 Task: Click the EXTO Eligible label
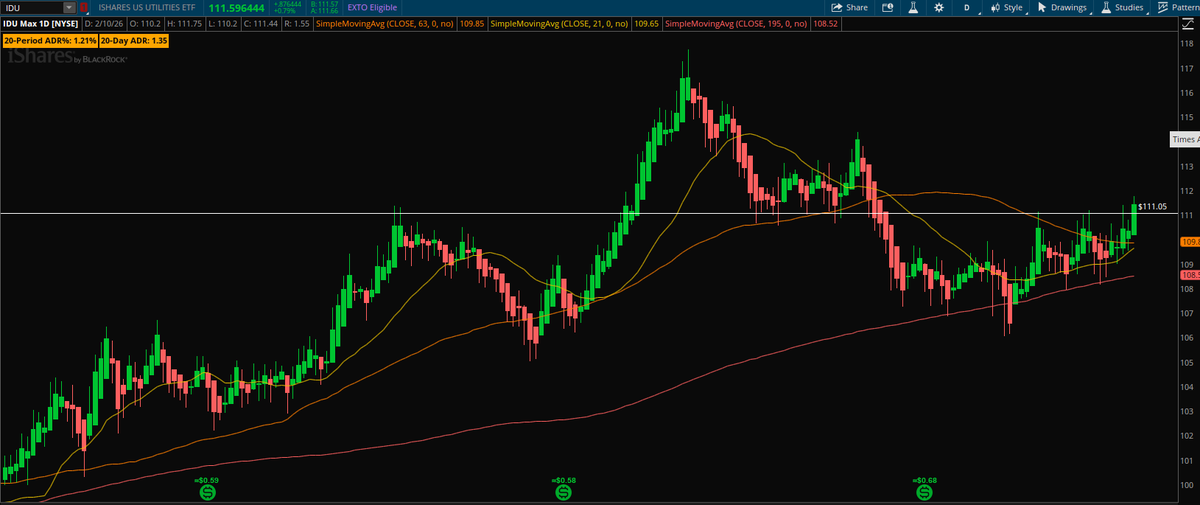(x=372, y=7)
